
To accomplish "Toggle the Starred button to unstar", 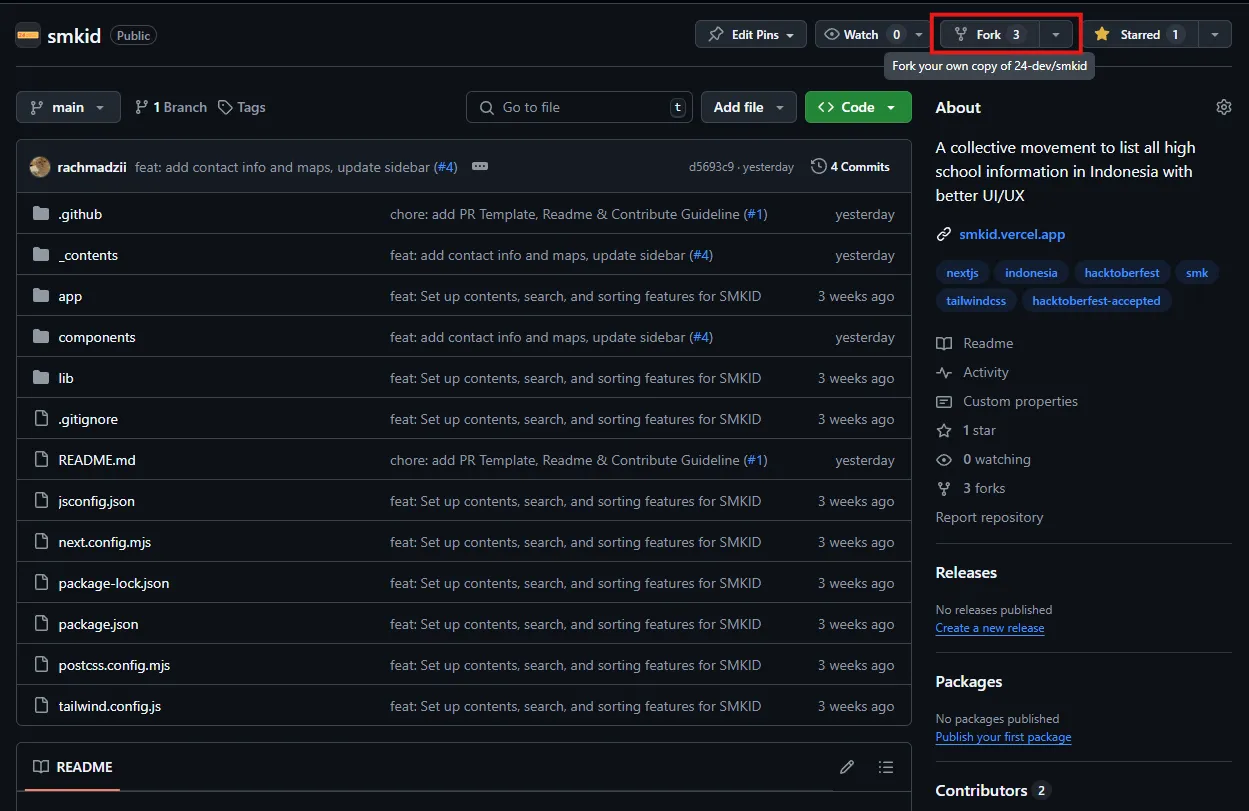I will click(1139, 34).
